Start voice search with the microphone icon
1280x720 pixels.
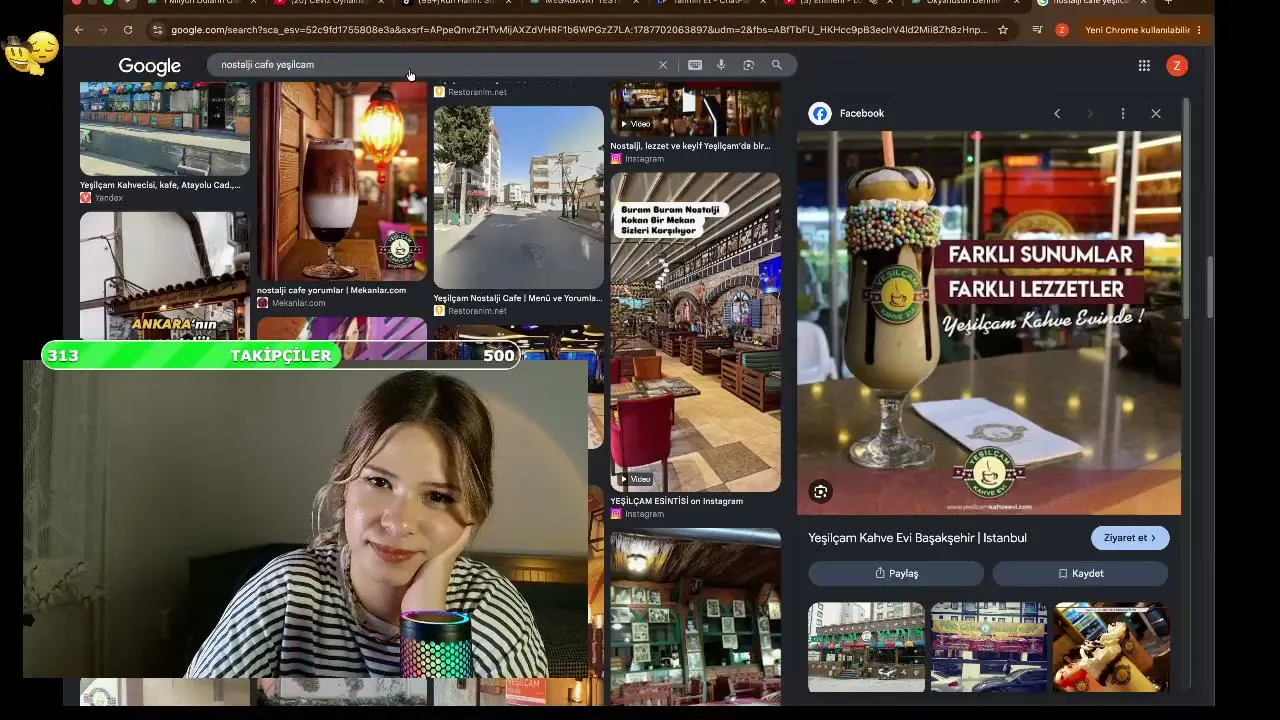click(x=721, y=65)
